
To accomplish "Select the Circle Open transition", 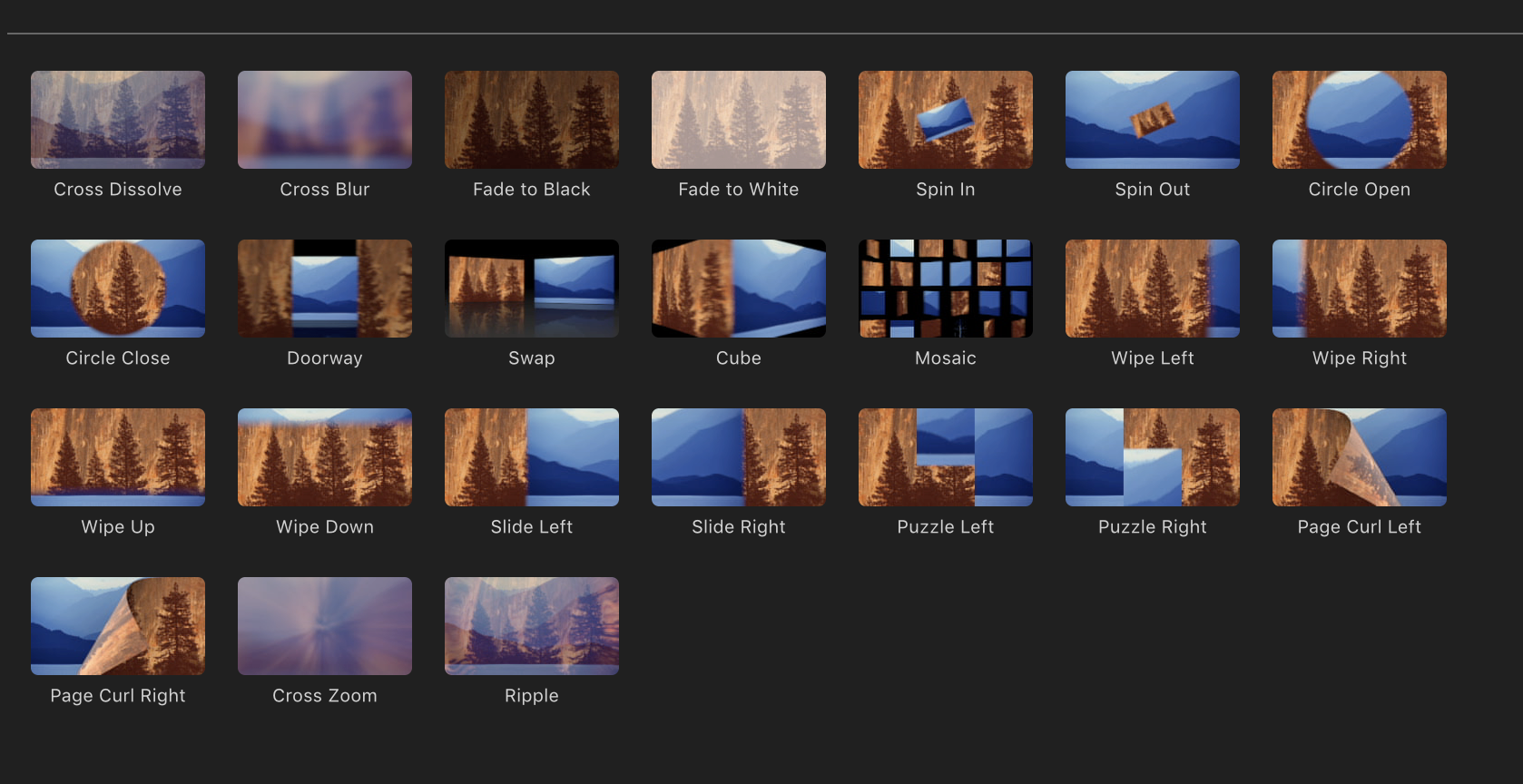I will [1360, 120].
